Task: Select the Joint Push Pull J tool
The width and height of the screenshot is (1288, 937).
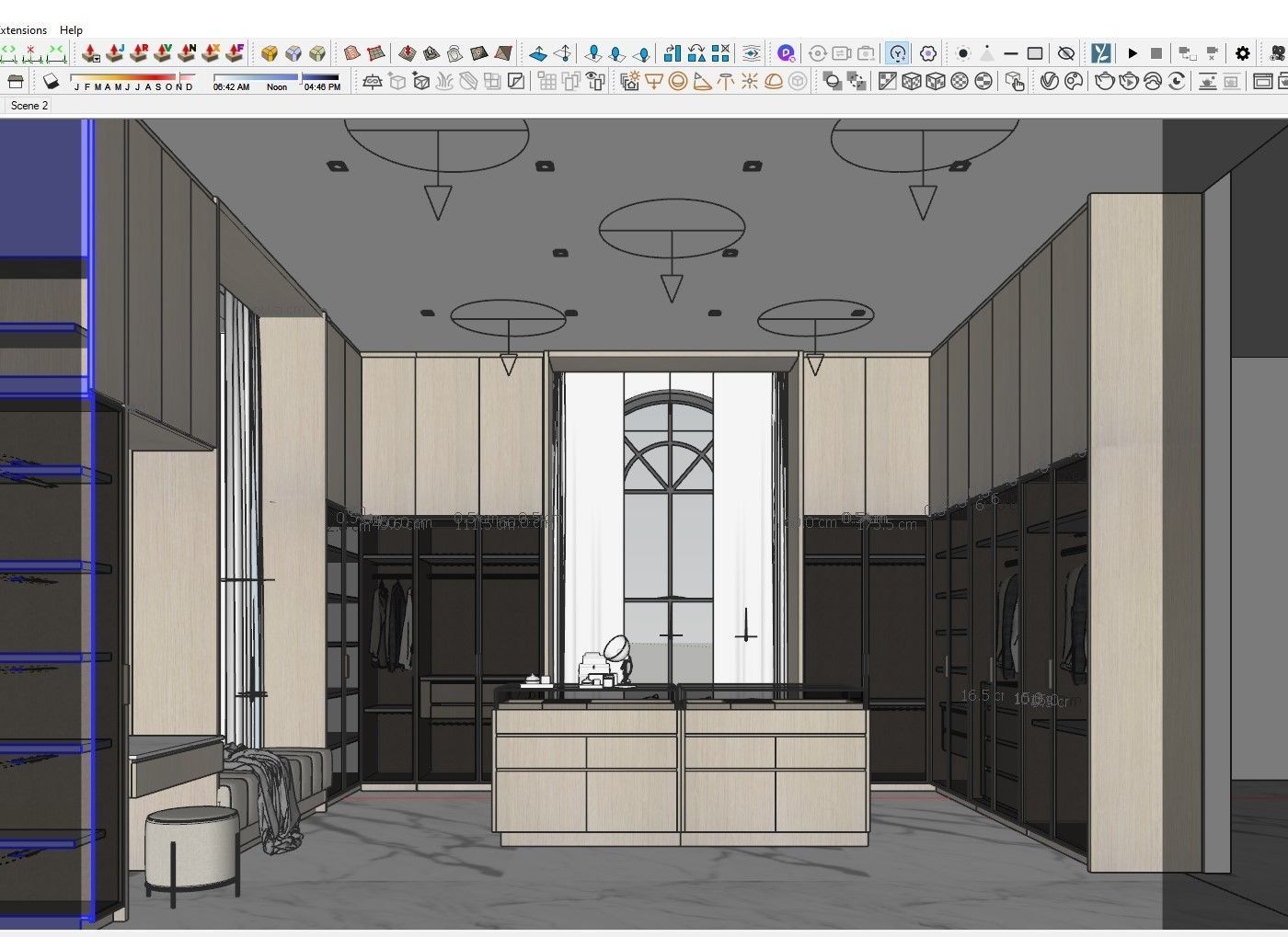Action: click(x=115, y=53)
